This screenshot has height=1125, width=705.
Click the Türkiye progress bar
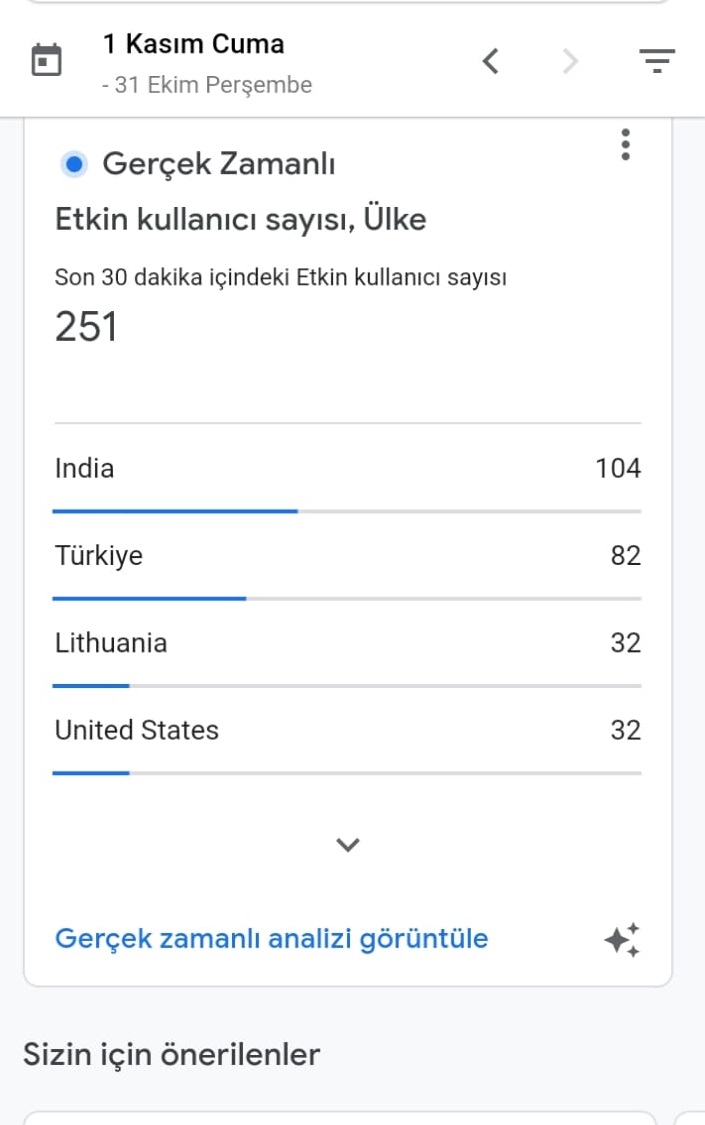pos(347,598)
